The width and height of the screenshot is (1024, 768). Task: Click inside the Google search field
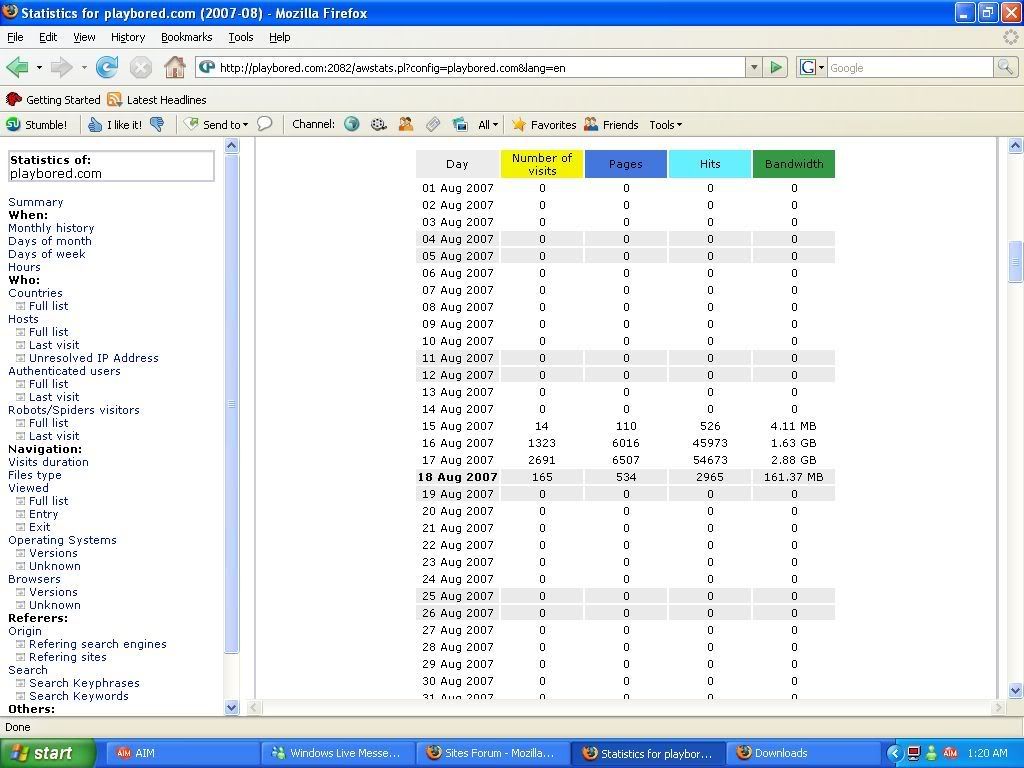click(908, 68)
